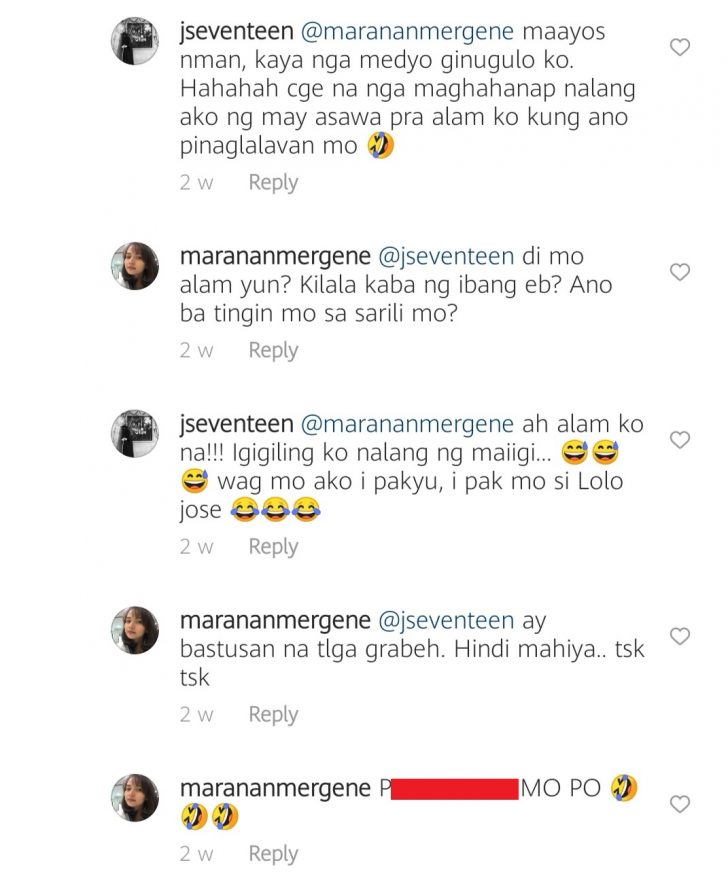Viewport: 728px width, 880px height.
Task: Like marananmergene's 'bastusan na tlga' comment
Action: pos(680,636)
